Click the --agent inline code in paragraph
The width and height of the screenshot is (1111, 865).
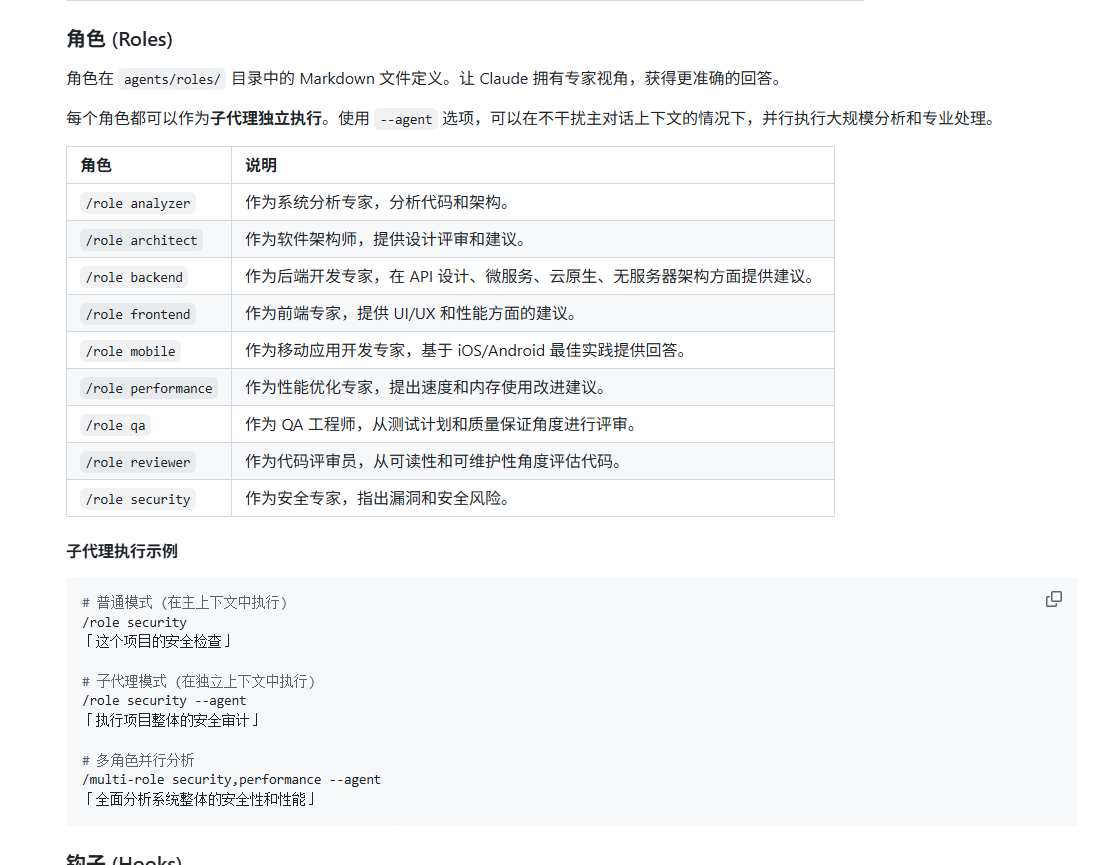coord(406,119)
